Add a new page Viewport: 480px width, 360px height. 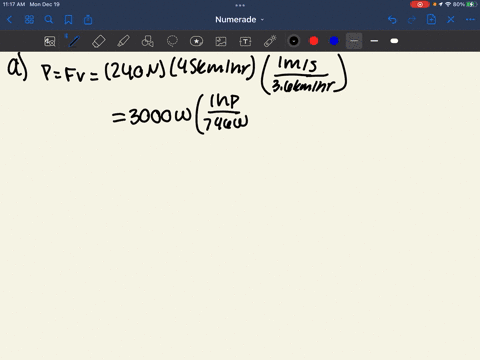[431, 19]
